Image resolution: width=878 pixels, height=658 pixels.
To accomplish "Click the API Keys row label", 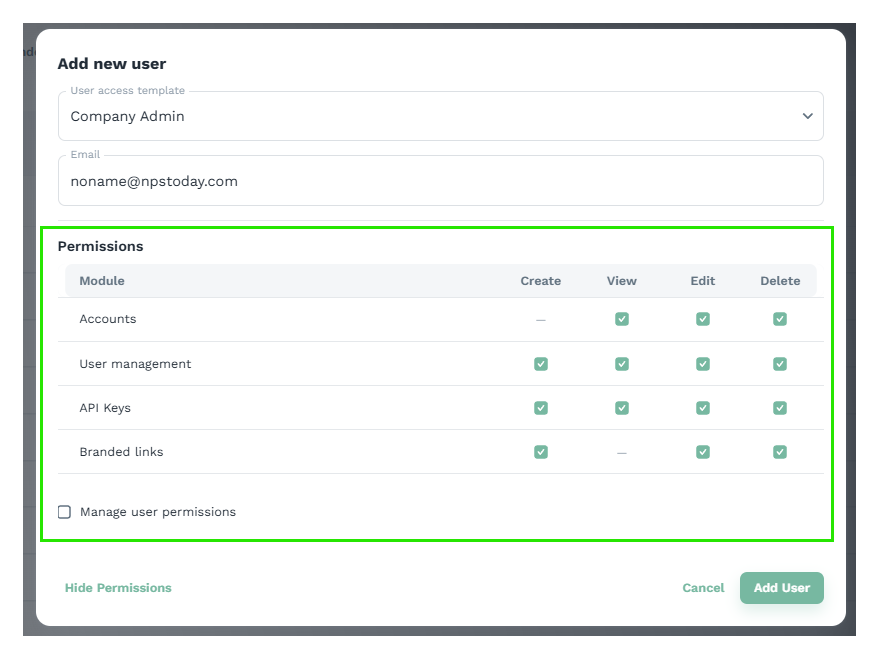I will (105, 408).
